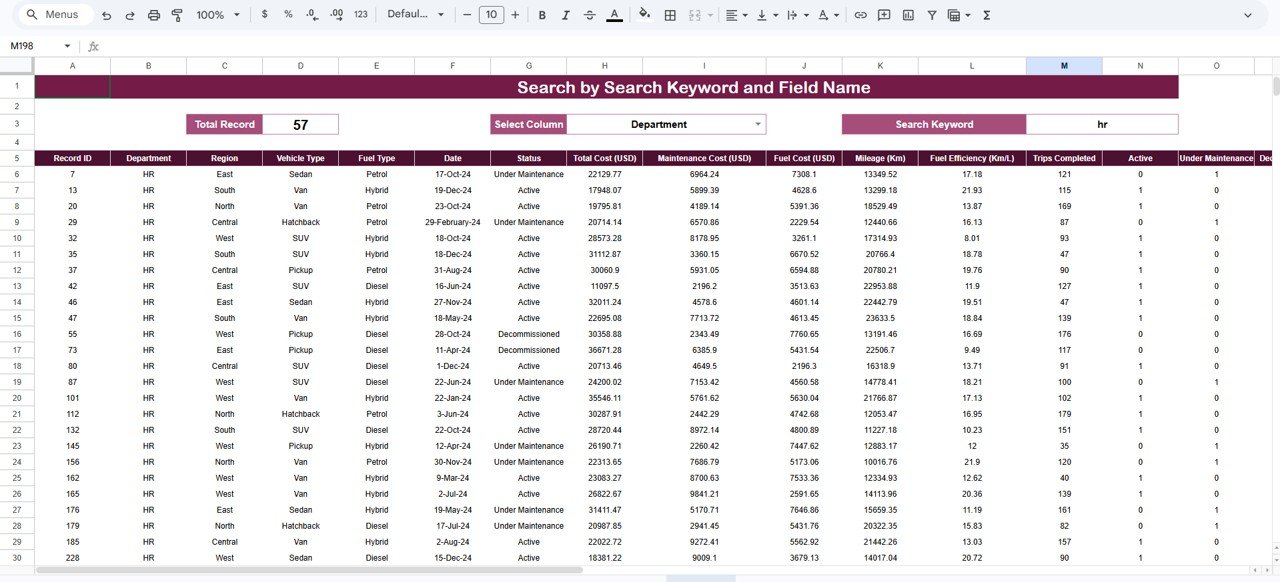
Task: Select the Print icon
Action: 153,15
